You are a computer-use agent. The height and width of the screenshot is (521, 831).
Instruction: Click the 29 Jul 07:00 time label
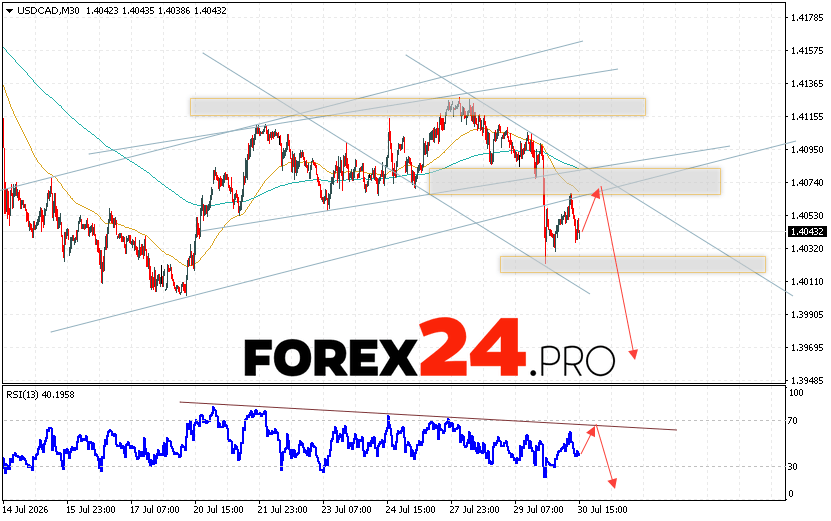click(x=538, y=510)
